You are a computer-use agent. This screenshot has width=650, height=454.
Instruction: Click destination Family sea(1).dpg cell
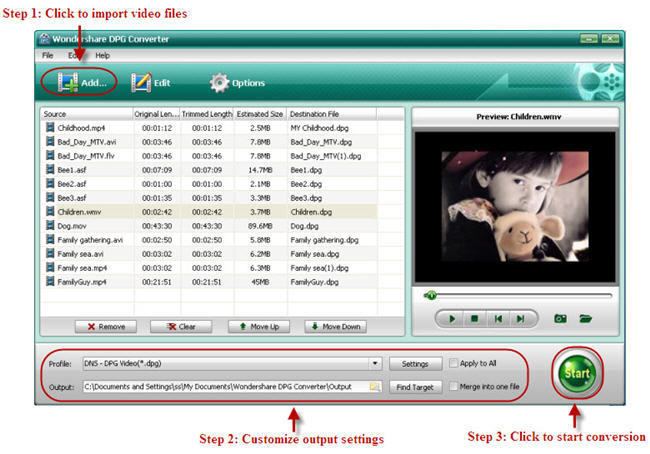pos(319,268)
